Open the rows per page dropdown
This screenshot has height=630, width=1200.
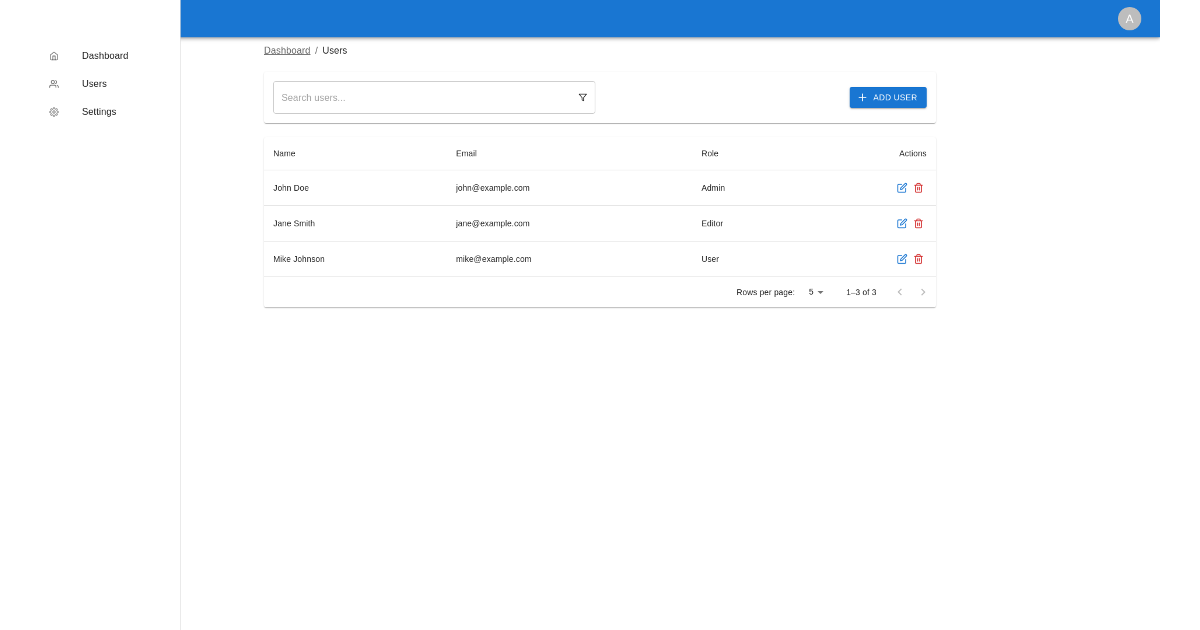point(814,291)
